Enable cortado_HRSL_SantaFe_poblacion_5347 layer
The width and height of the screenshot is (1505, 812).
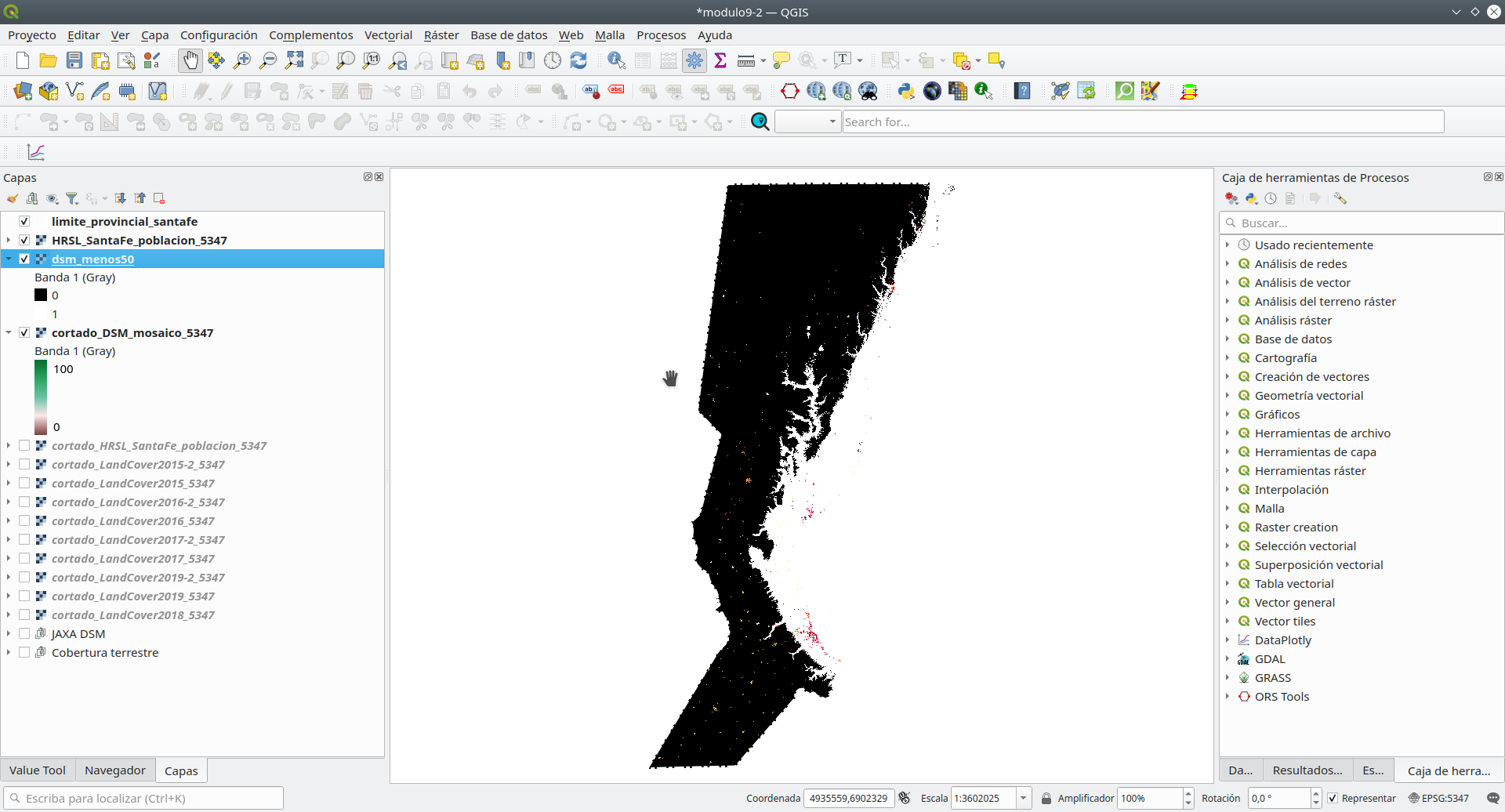pyautogui.click(x=24, y=445)
